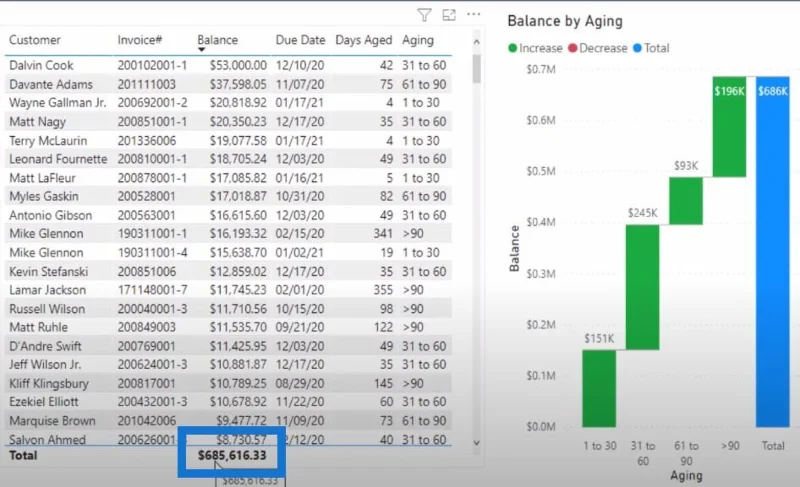Screen dimensions: 800x487
Task: Sort by the Customer column header
Action: [x=35, y=40]
